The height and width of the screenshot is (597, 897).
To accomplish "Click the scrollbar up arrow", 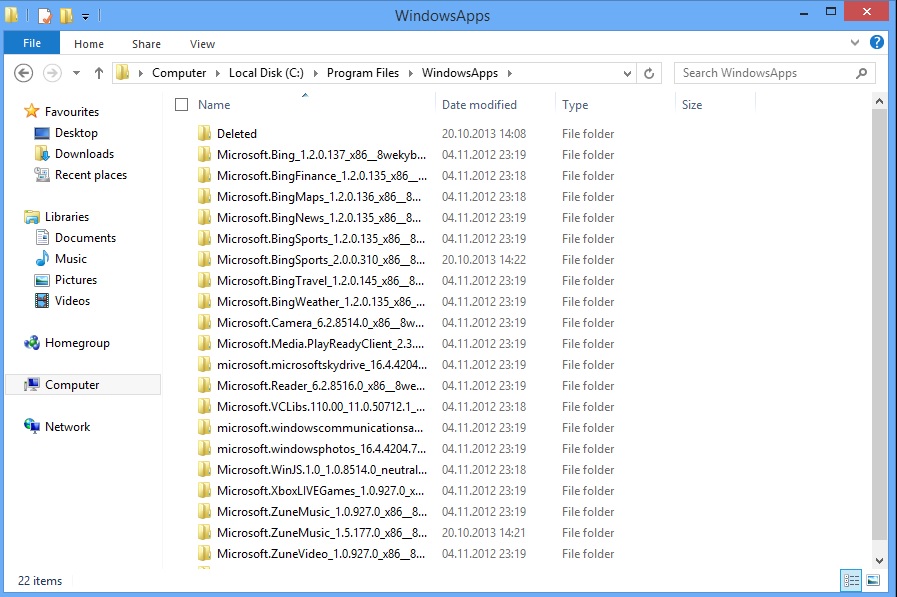I will click(879, 101).
